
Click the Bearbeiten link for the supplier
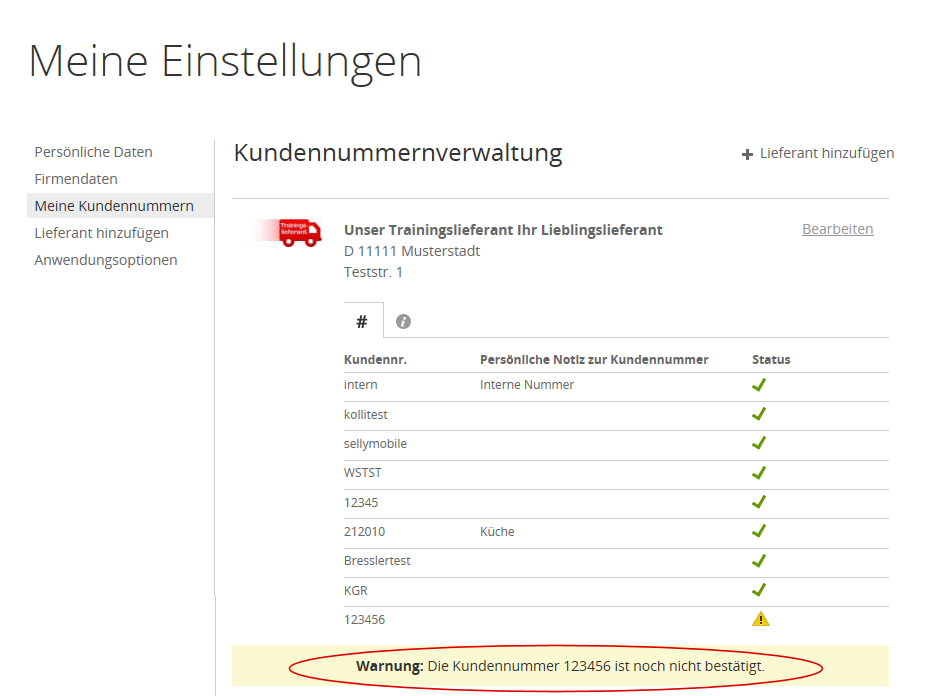[837, 229]
